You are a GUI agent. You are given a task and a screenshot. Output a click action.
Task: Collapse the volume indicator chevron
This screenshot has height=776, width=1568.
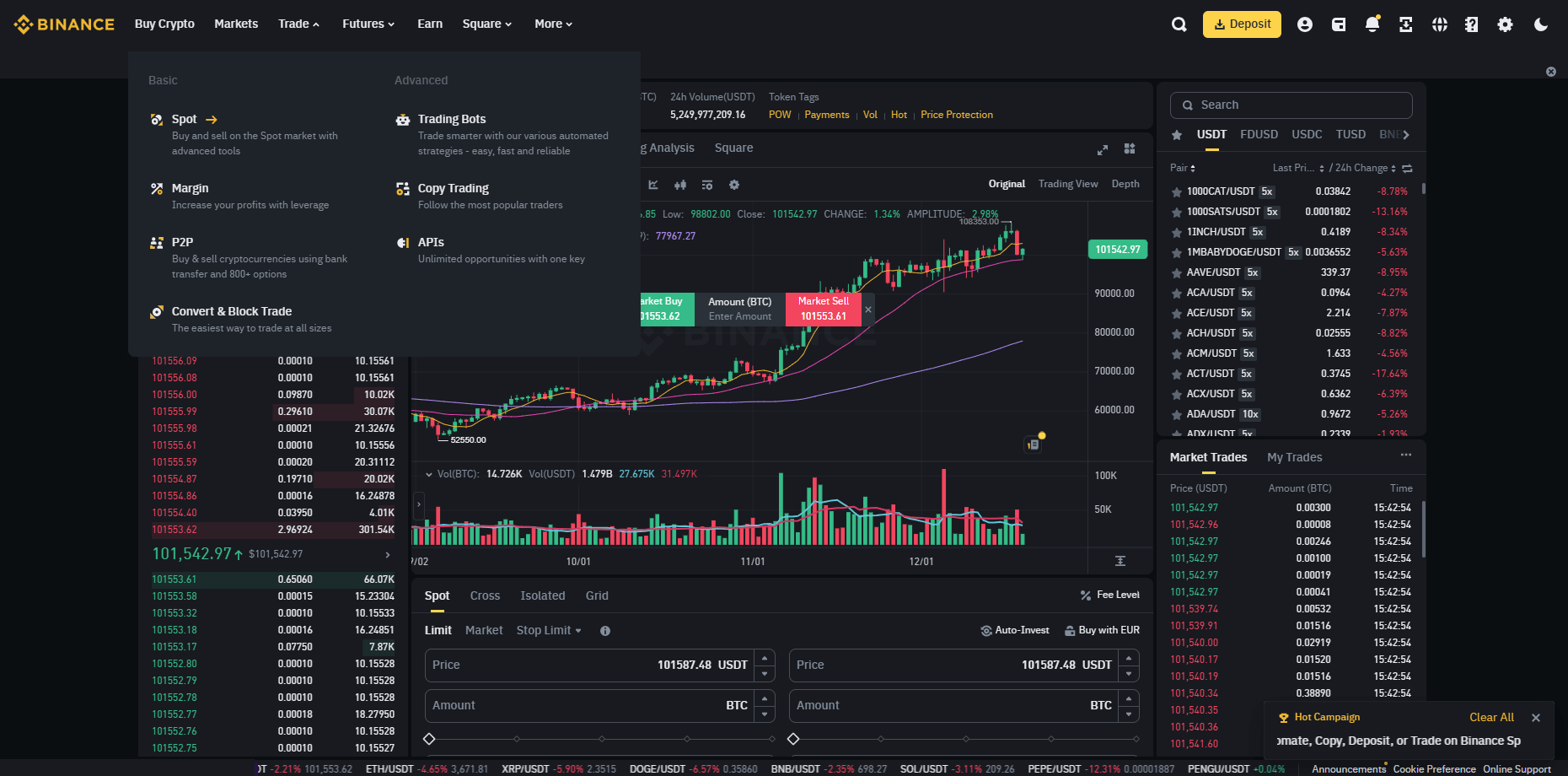coord(429,474)
